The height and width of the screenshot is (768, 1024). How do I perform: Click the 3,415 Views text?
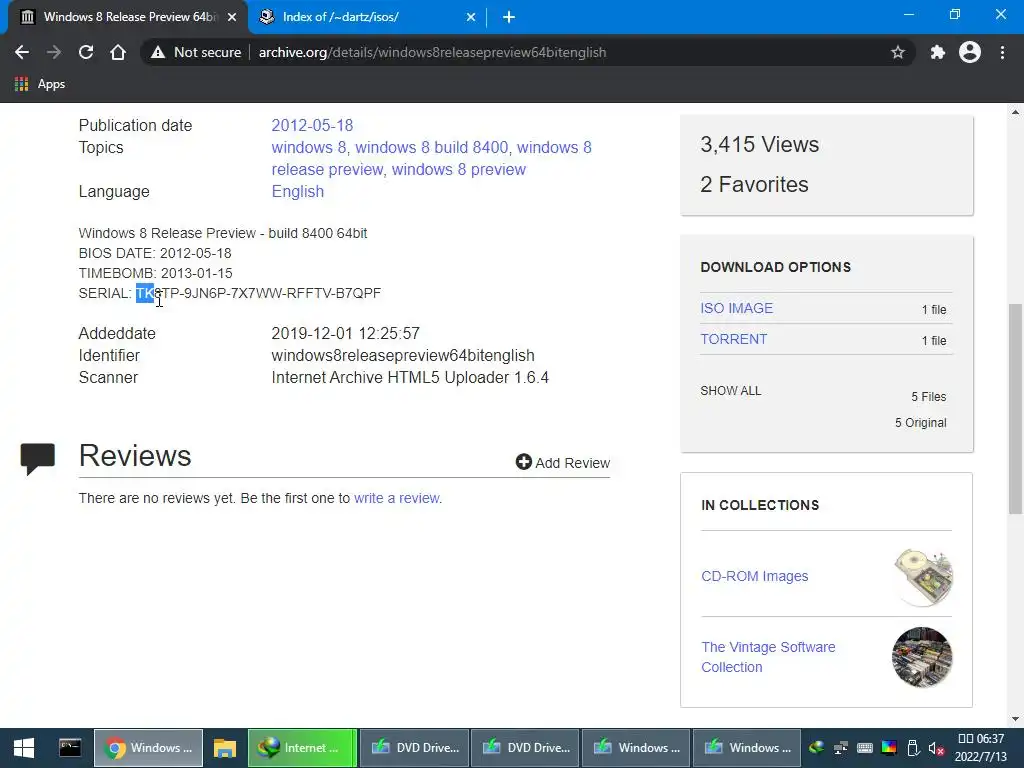pos(760,144)
